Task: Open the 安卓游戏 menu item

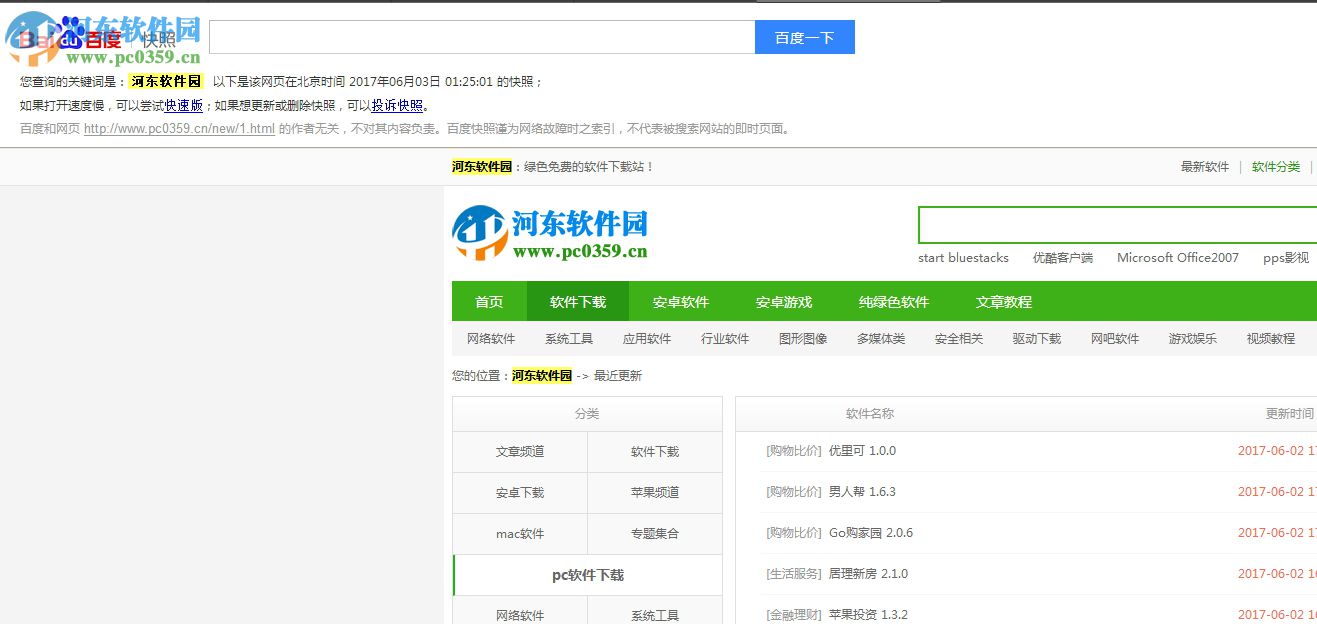Action: click(x=784, y=301)
